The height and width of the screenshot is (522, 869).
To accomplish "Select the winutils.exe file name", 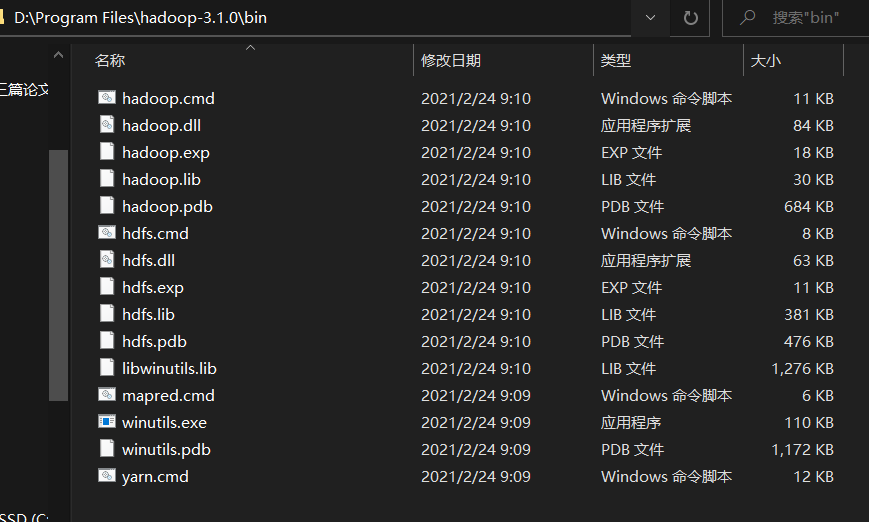I will point(164,422).
